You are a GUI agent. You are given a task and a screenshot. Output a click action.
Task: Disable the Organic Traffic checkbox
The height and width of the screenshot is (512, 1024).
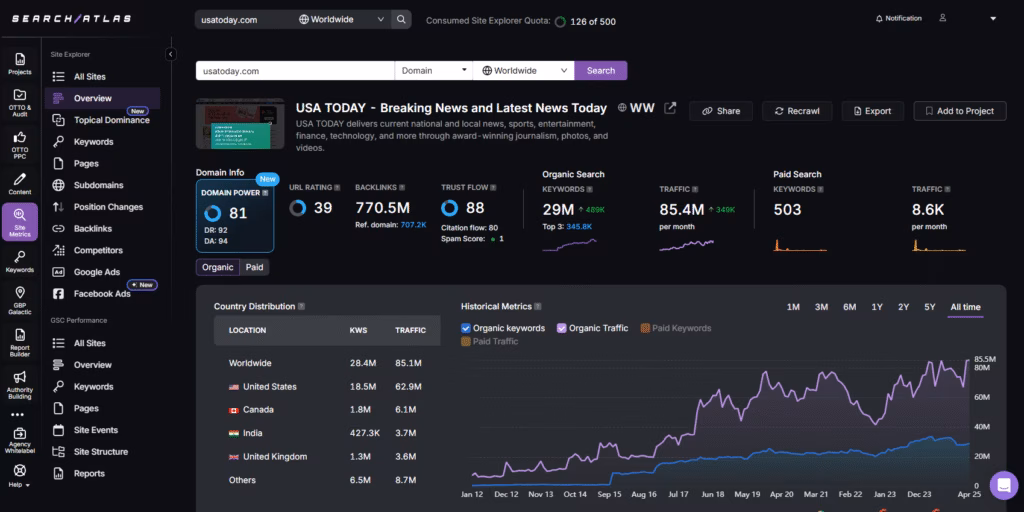(562, 328)
